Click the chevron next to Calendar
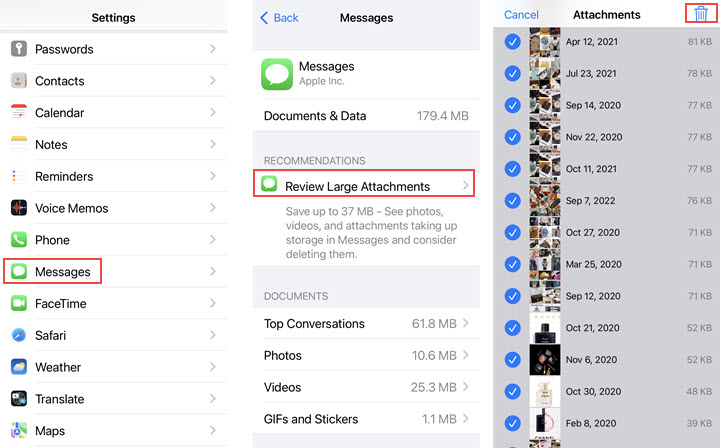The width and height of the screenshot is (720, 448). (x=212, y=113)
